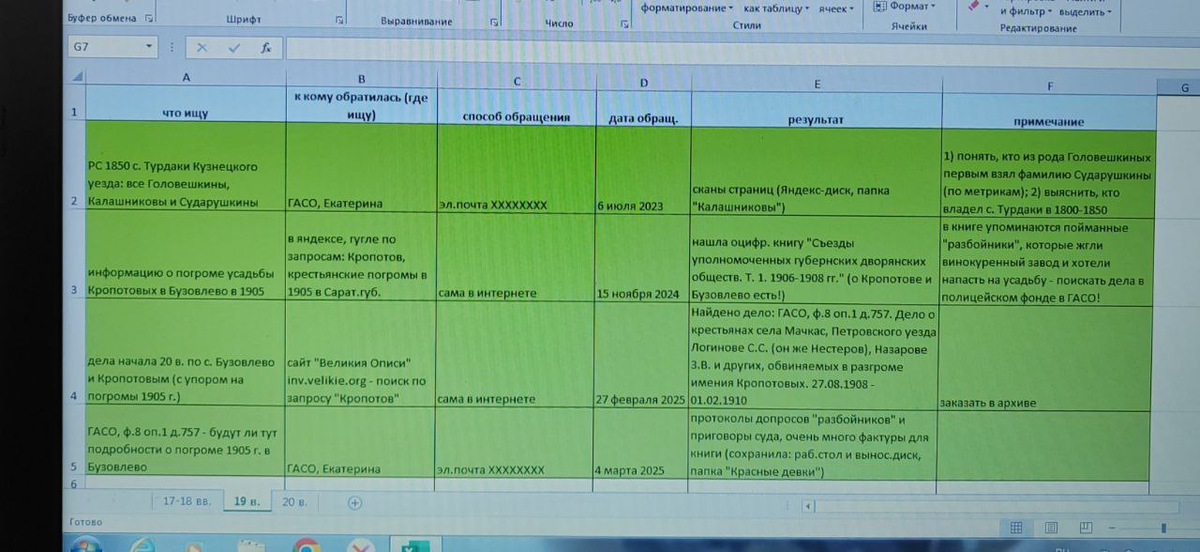The image size is (1200, 552).
Task: Select row 5 header
Action: pyautogui.click(x=74, y=444)
